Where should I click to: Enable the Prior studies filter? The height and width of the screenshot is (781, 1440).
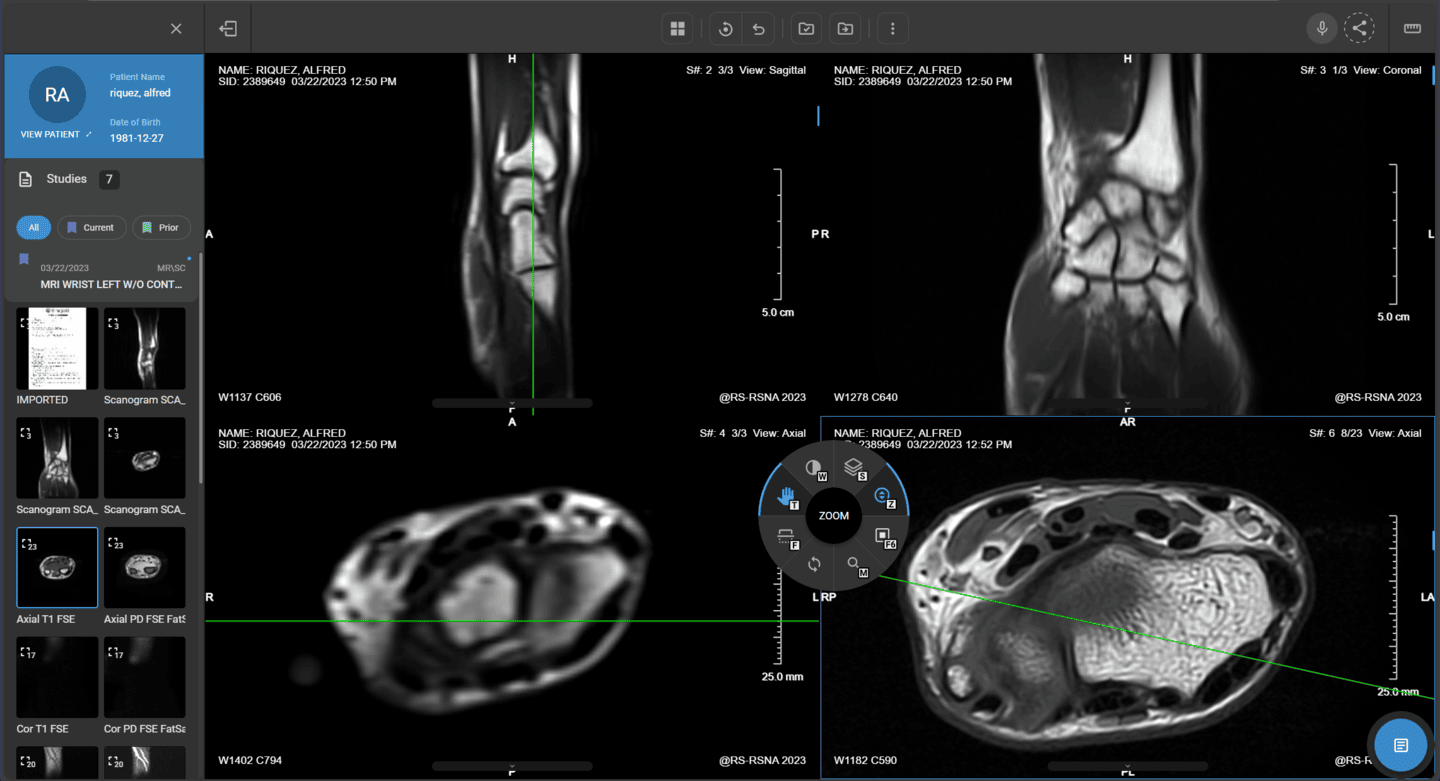pos(161,227)
